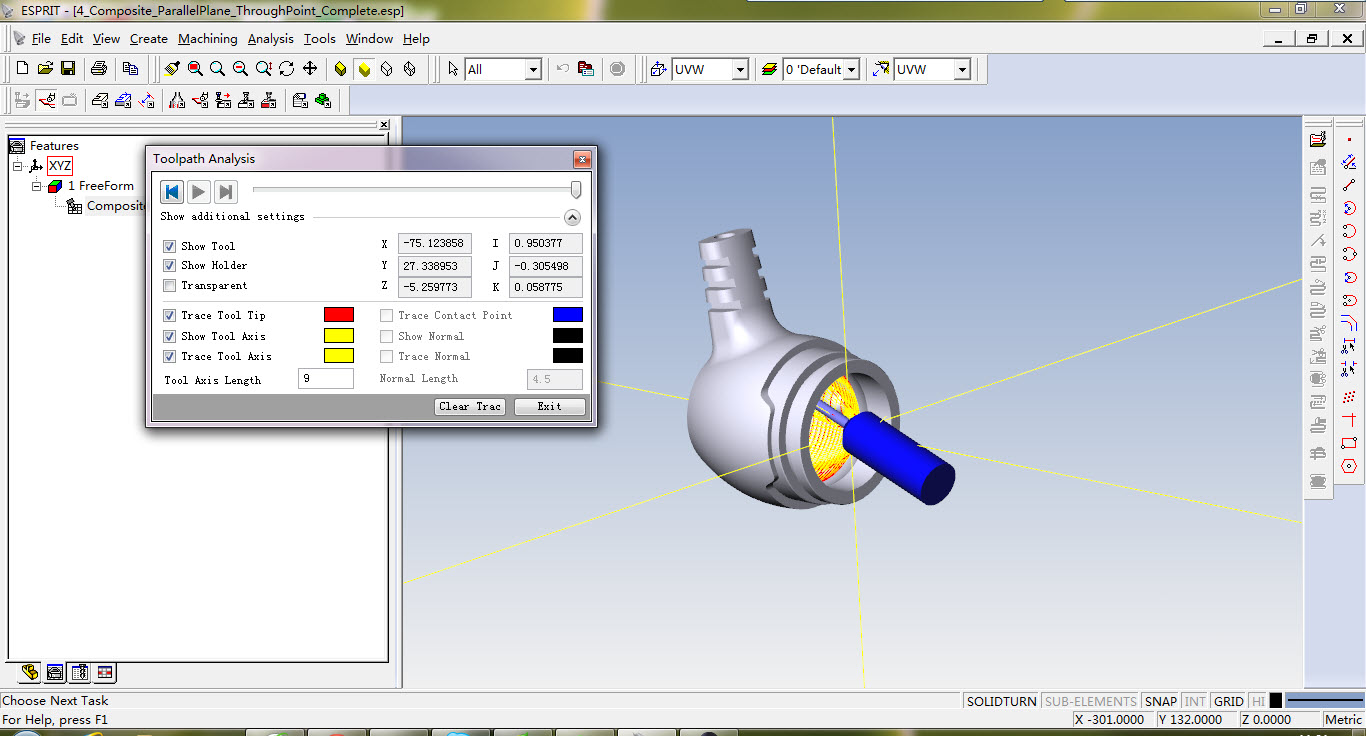Select the line segment tool
The width and height of the screenshot is (1366, 736).
click(x=1349, y=185)
